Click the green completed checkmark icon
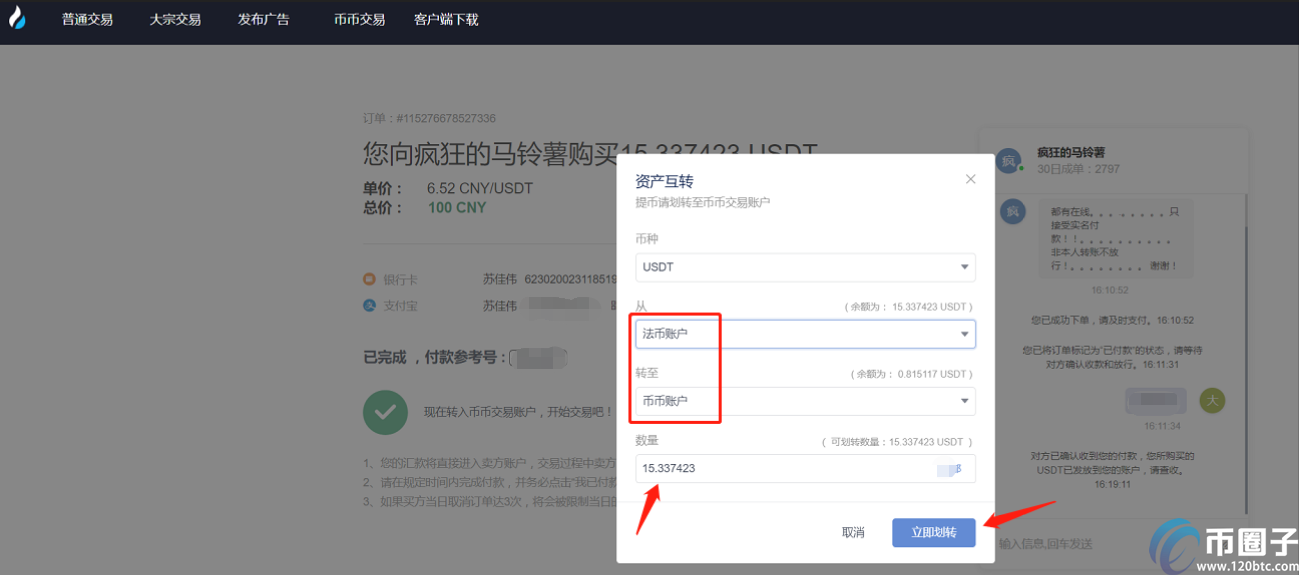The image size is (1299, 575). 385,411
